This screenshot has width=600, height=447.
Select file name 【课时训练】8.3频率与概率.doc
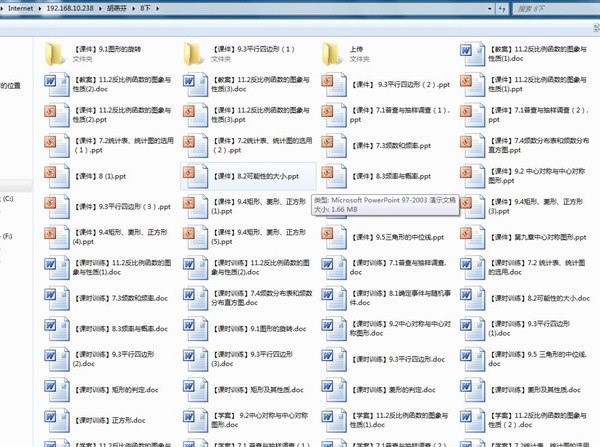122,329
